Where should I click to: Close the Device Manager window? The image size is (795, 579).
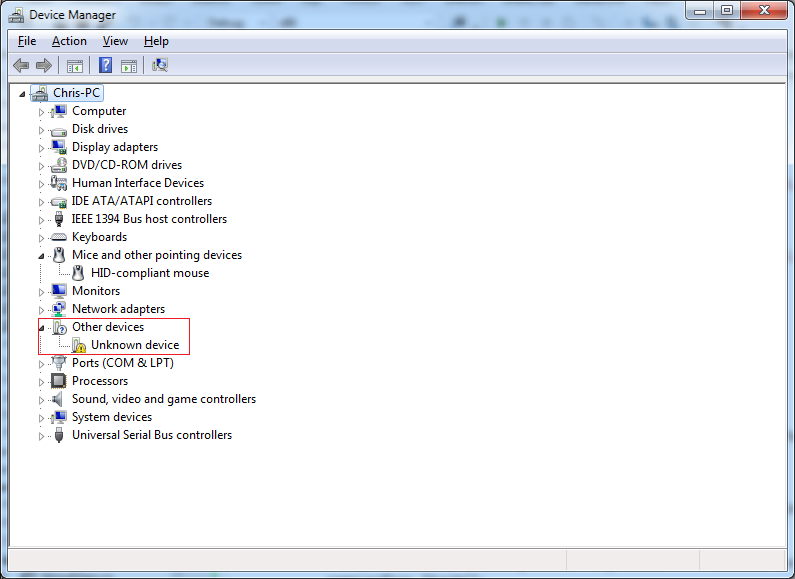click(764, 11)
